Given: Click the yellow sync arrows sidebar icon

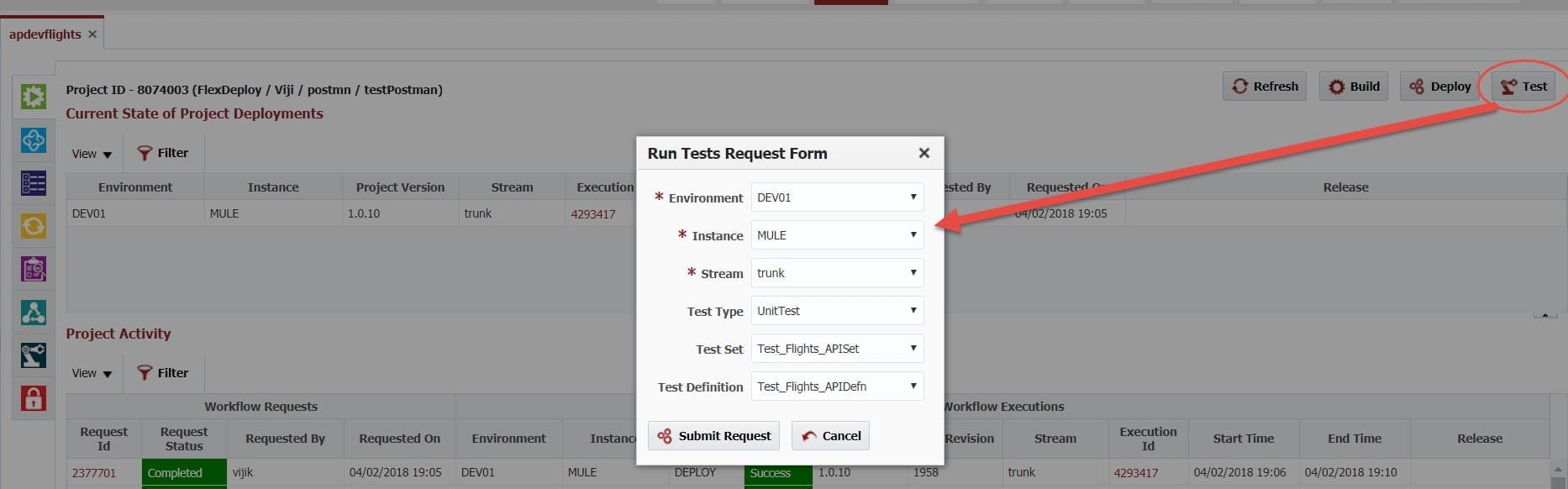Looking at the screenshot, I should (x=34, y=225).
